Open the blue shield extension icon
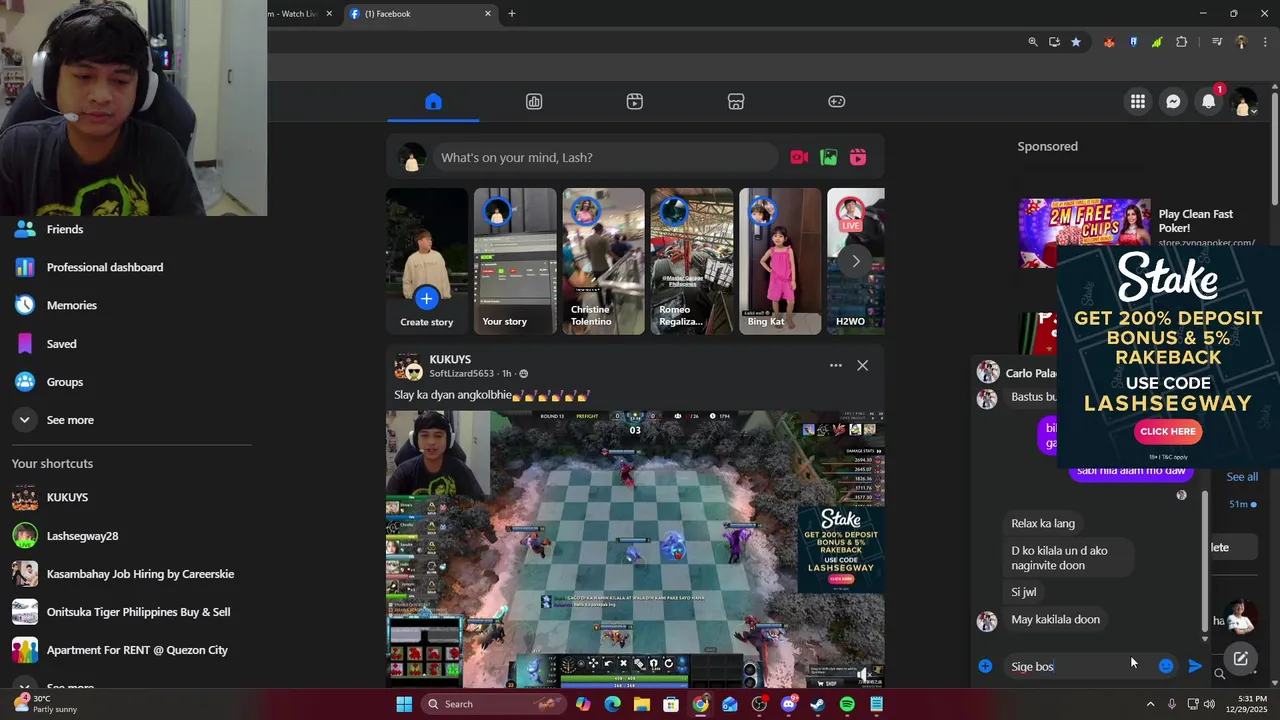The height and width of the screenshot is (720, 1280). coord(1133,42)
